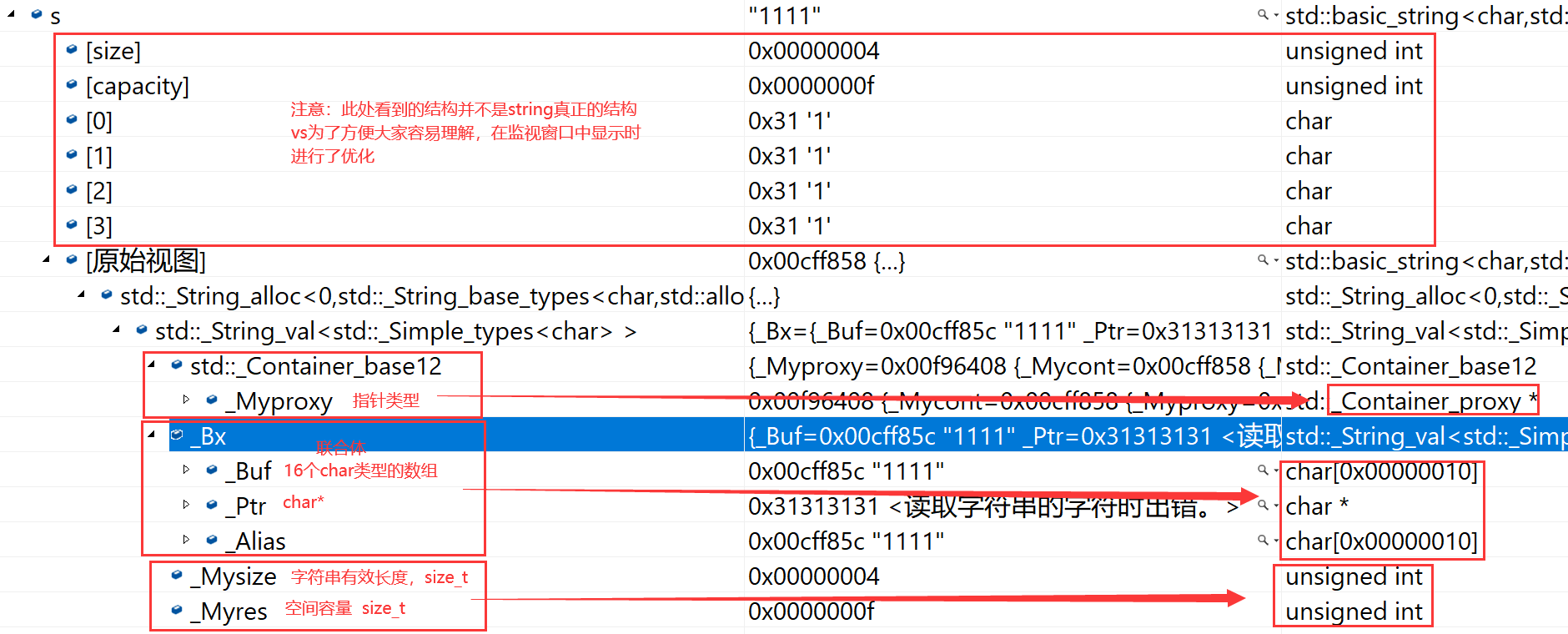Expand the _Ptr node

point(187,505)
